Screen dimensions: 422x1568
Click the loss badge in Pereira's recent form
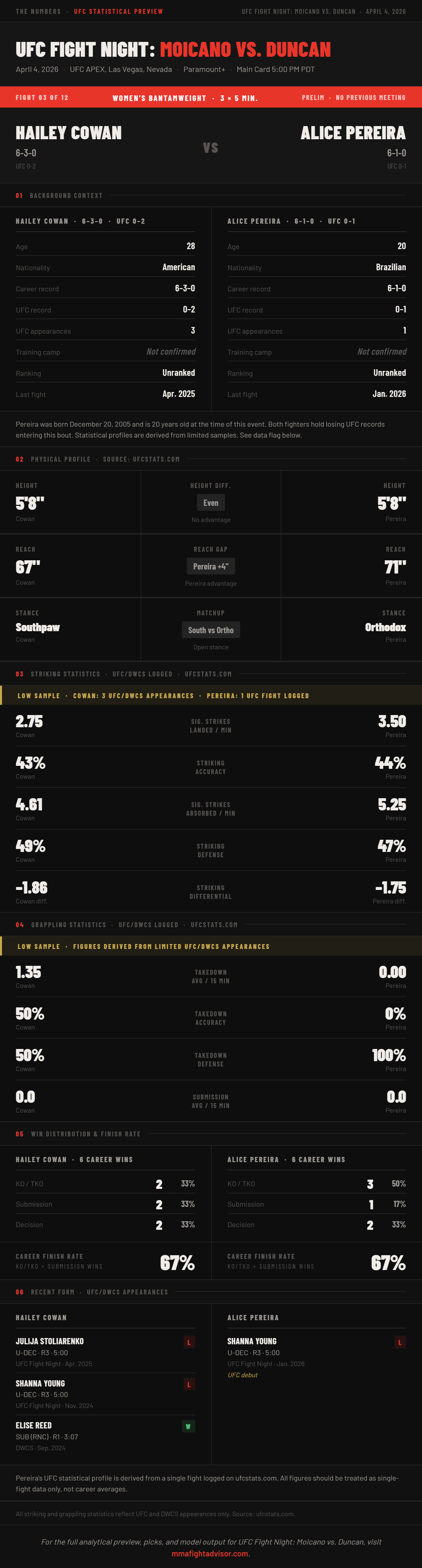tap(400, 1342)
